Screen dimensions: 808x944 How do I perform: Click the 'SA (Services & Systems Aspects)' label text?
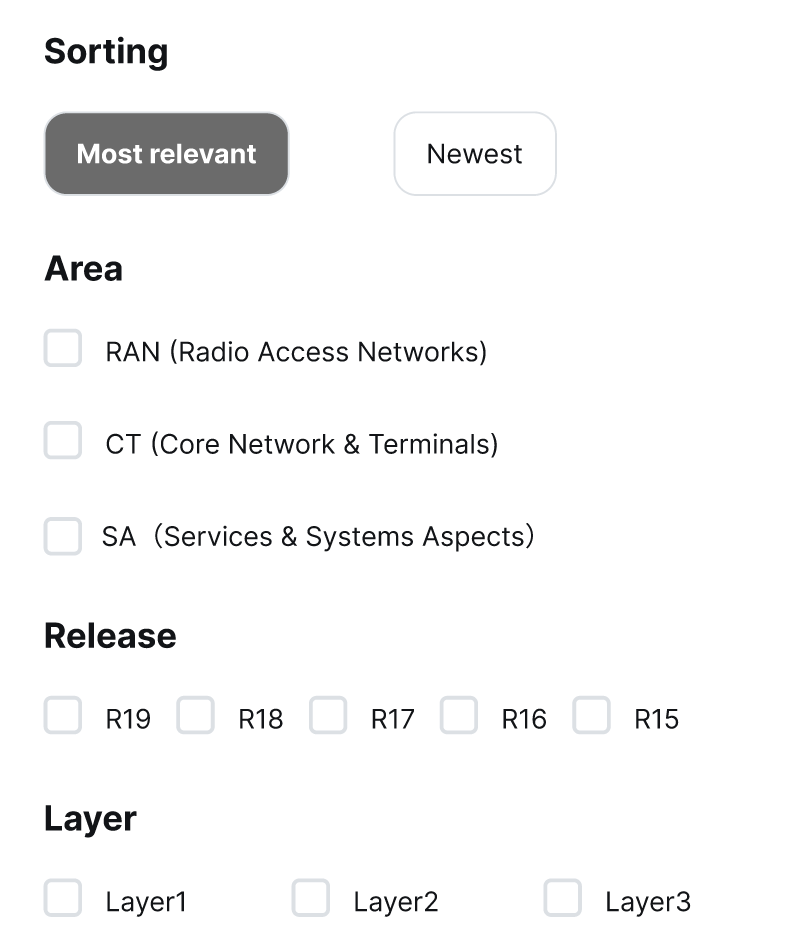point(318,537)
